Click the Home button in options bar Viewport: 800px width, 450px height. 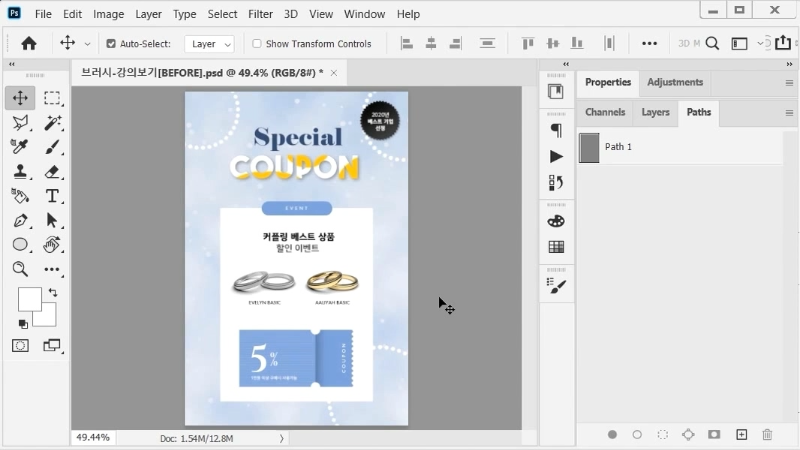[x=29, y=44]
